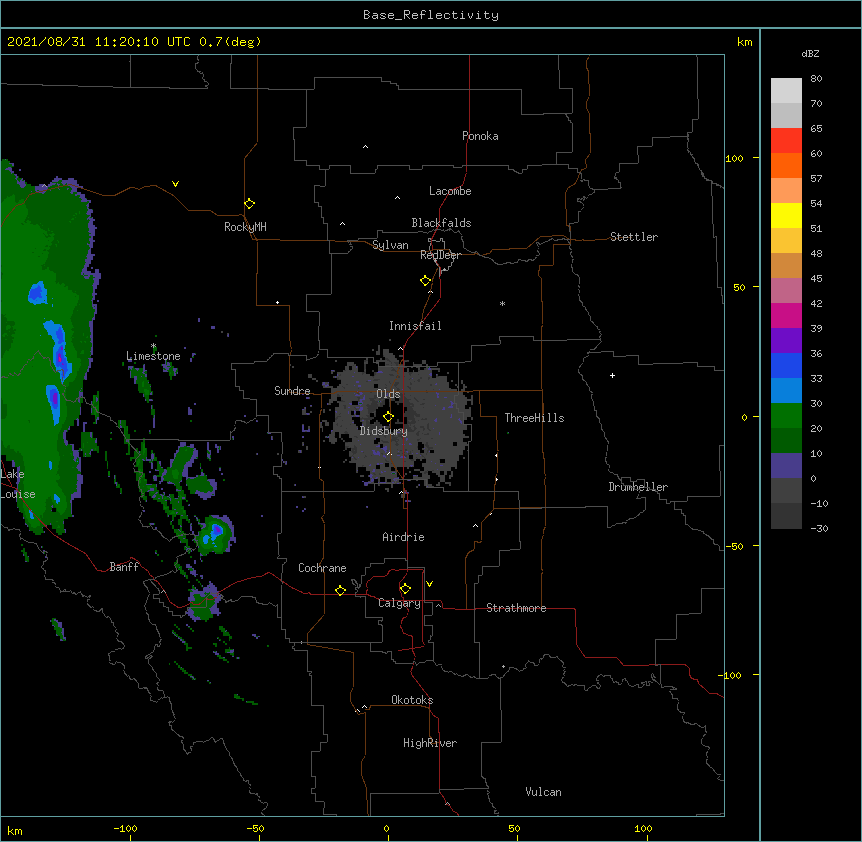Click the RedDeer city label
The width and height of the screenshot is (862, 842).
click(440, 255)
